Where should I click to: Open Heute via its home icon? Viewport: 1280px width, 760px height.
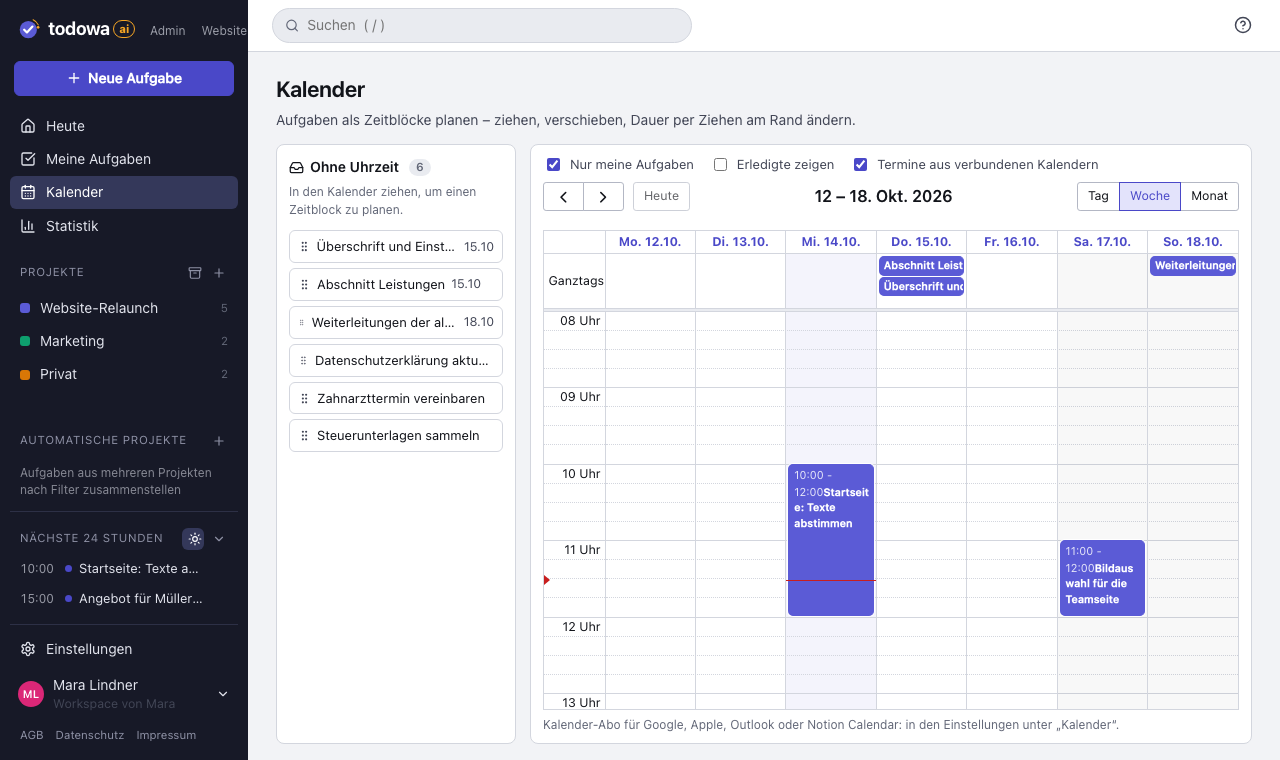point(28,126)
